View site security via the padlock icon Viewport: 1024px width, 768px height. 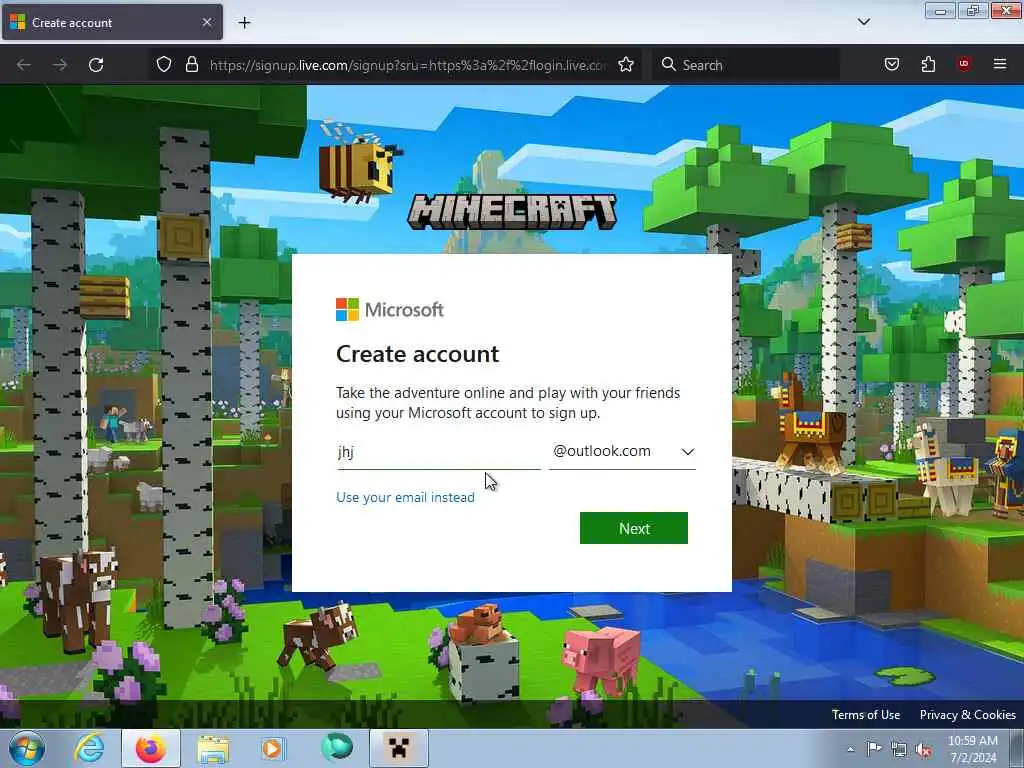coord(191,65)
